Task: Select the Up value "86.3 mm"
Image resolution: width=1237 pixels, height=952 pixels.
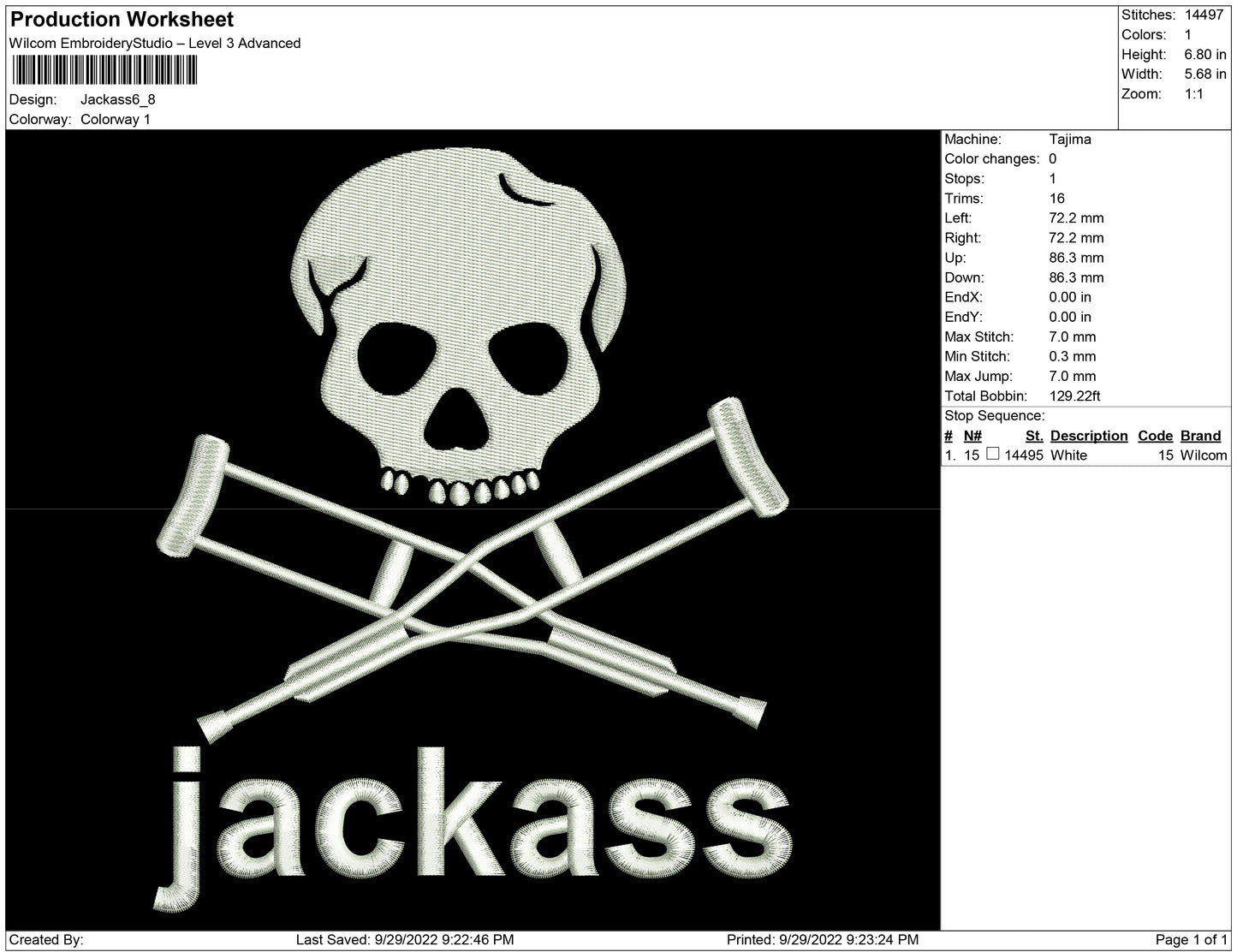Action: 1076,258
